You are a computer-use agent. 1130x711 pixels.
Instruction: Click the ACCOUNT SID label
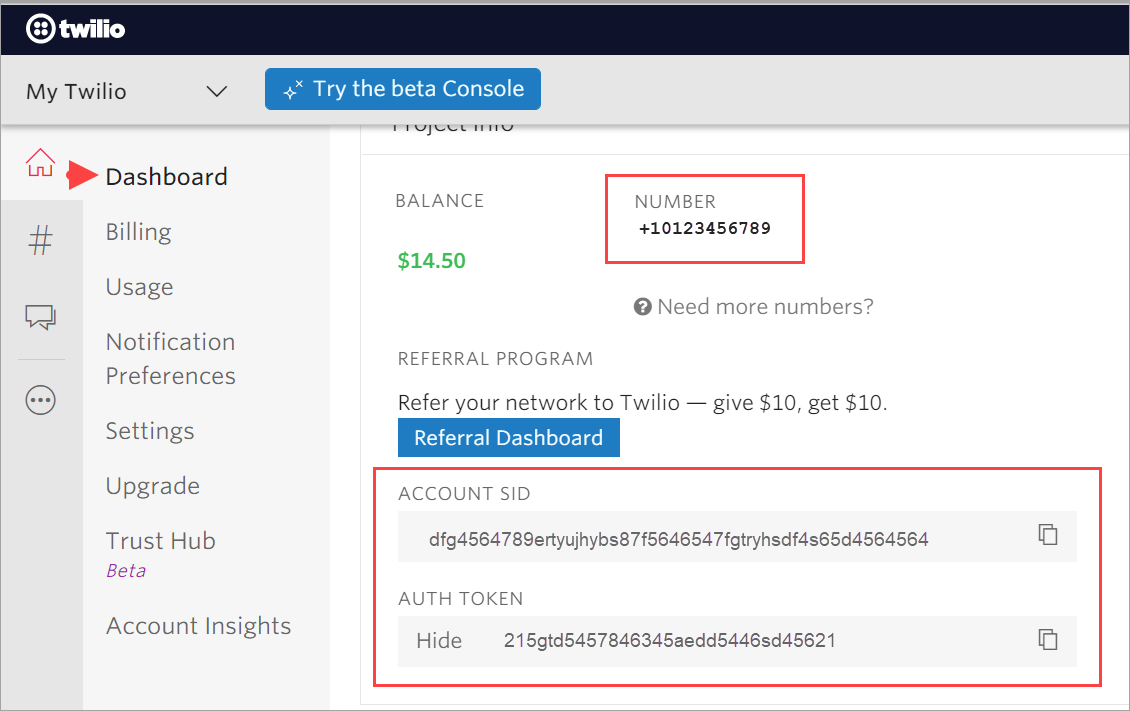pos(464,494)
